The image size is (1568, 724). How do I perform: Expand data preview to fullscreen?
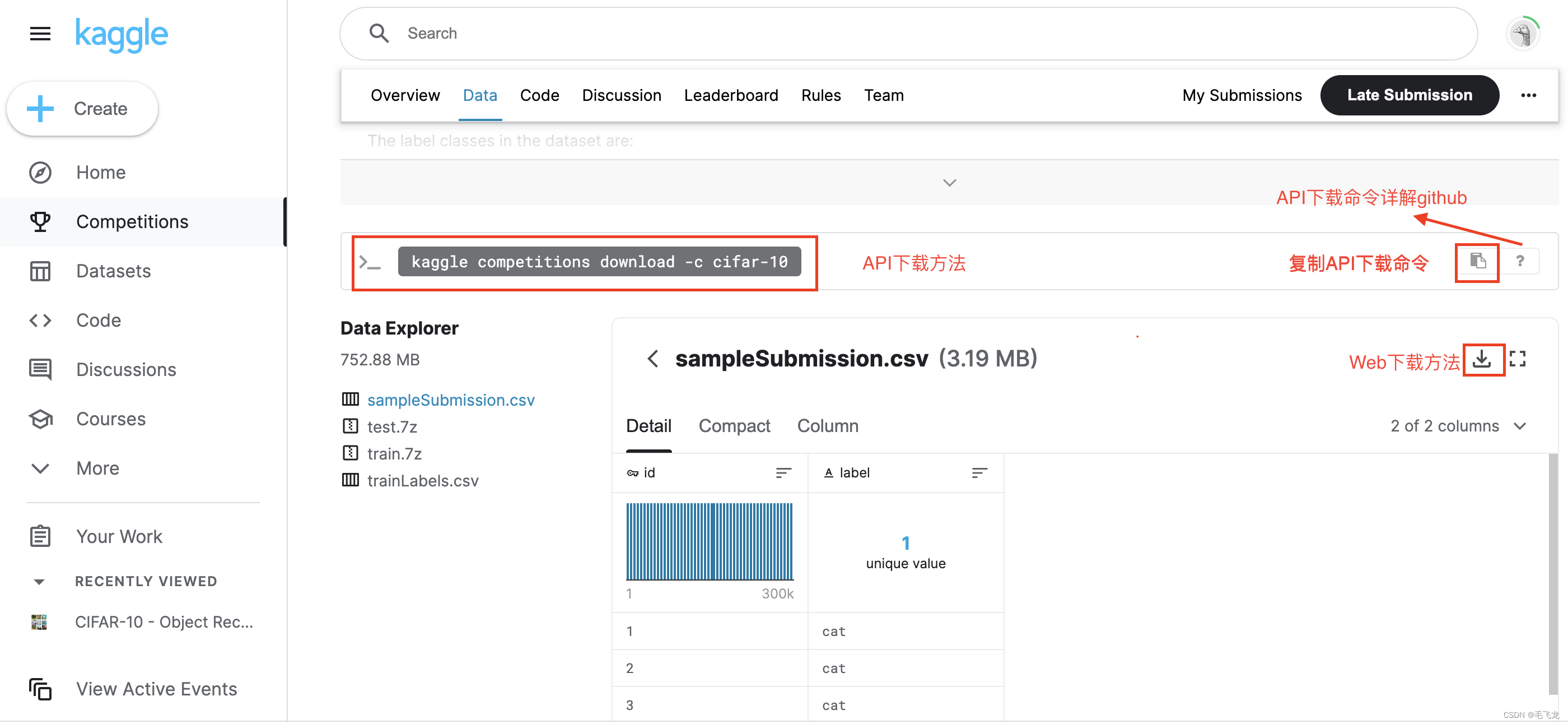pyautogui.click(x=1518, y=359)
